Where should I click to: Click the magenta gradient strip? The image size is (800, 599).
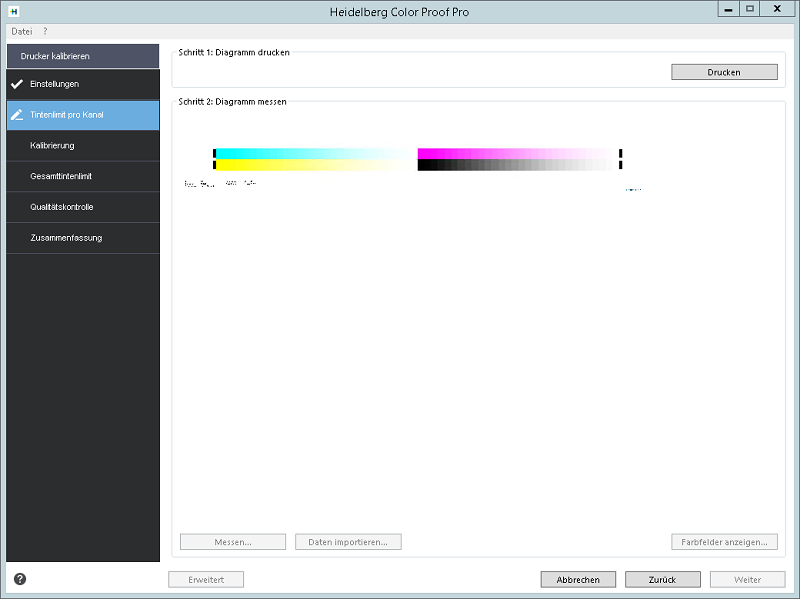point(515,154)
